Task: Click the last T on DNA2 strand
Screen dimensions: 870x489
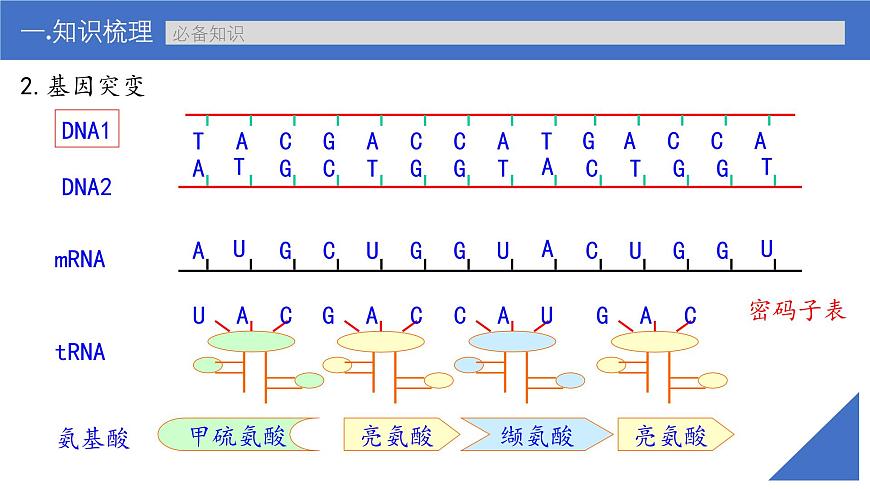Action: 767,167
